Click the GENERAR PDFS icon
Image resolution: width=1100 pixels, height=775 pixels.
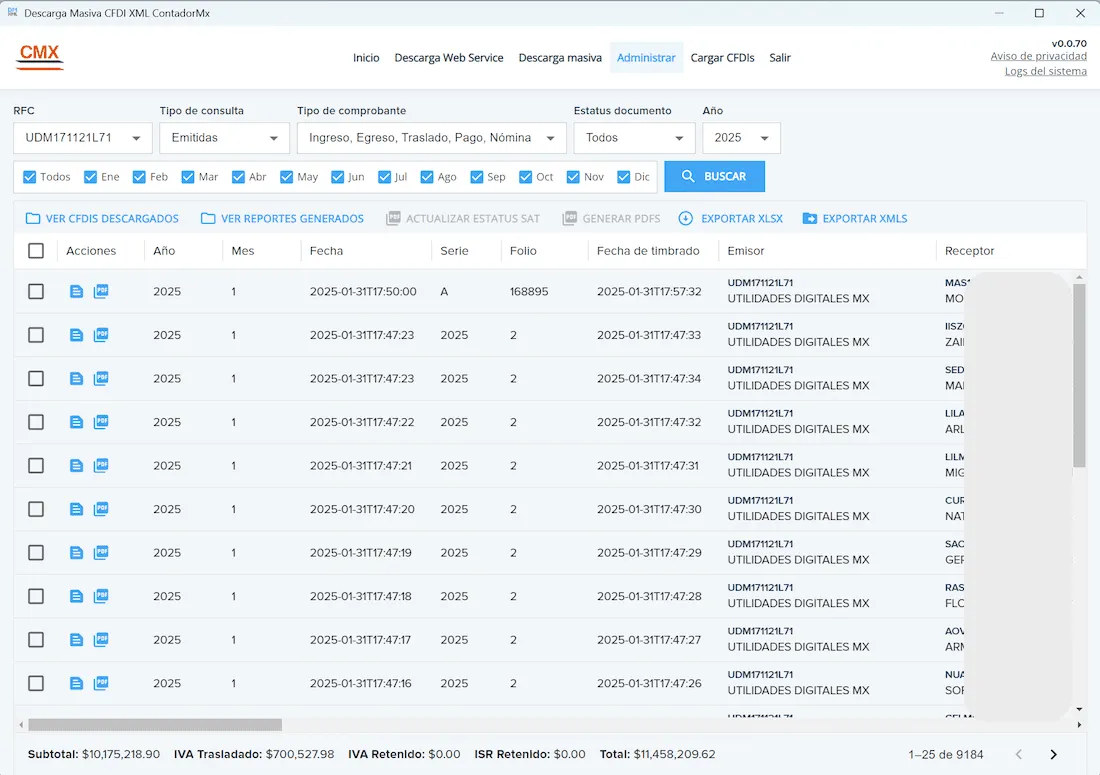(566, 218)
